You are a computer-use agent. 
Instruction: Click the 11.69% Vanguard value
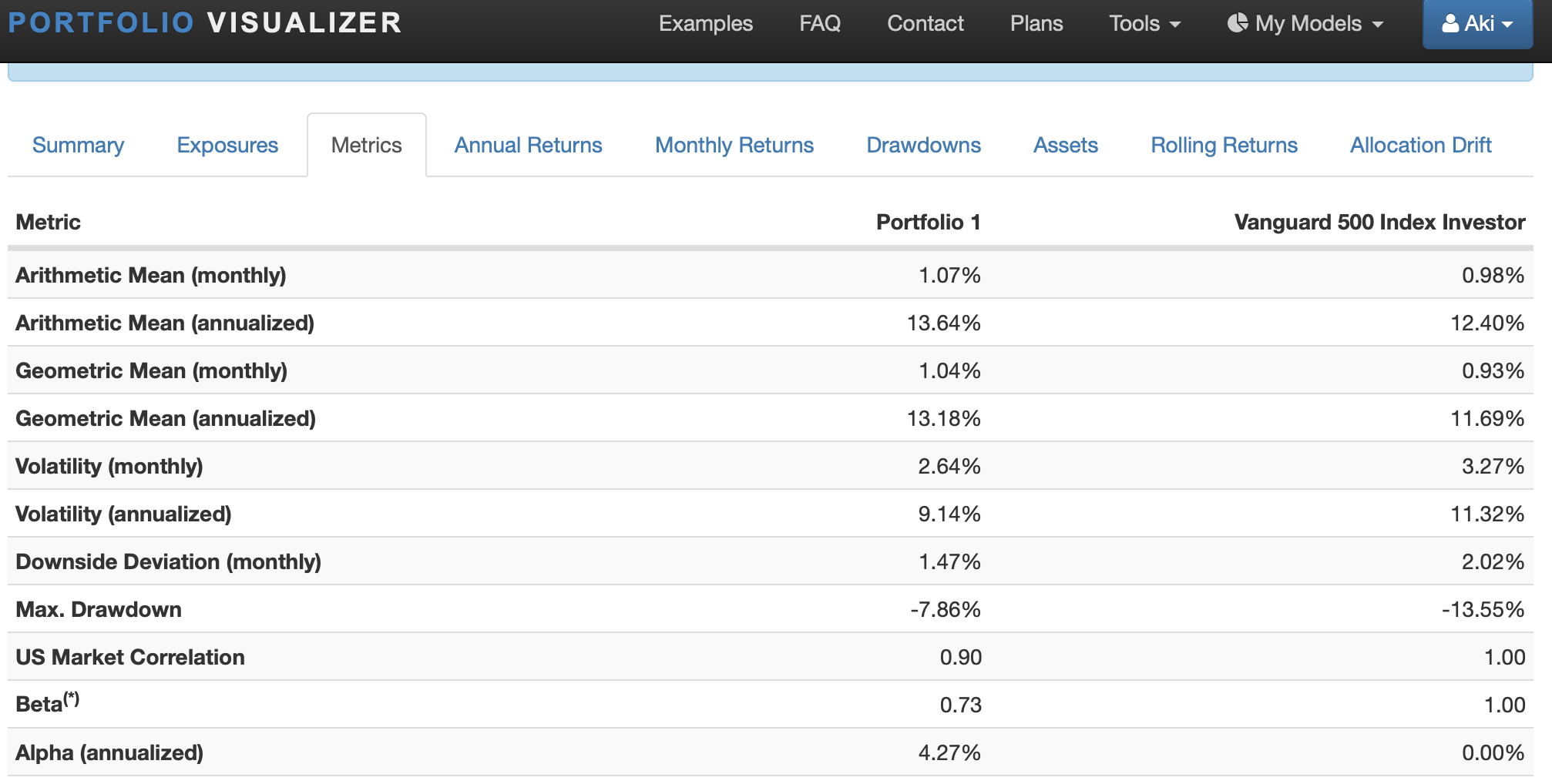click(1488, 418)
